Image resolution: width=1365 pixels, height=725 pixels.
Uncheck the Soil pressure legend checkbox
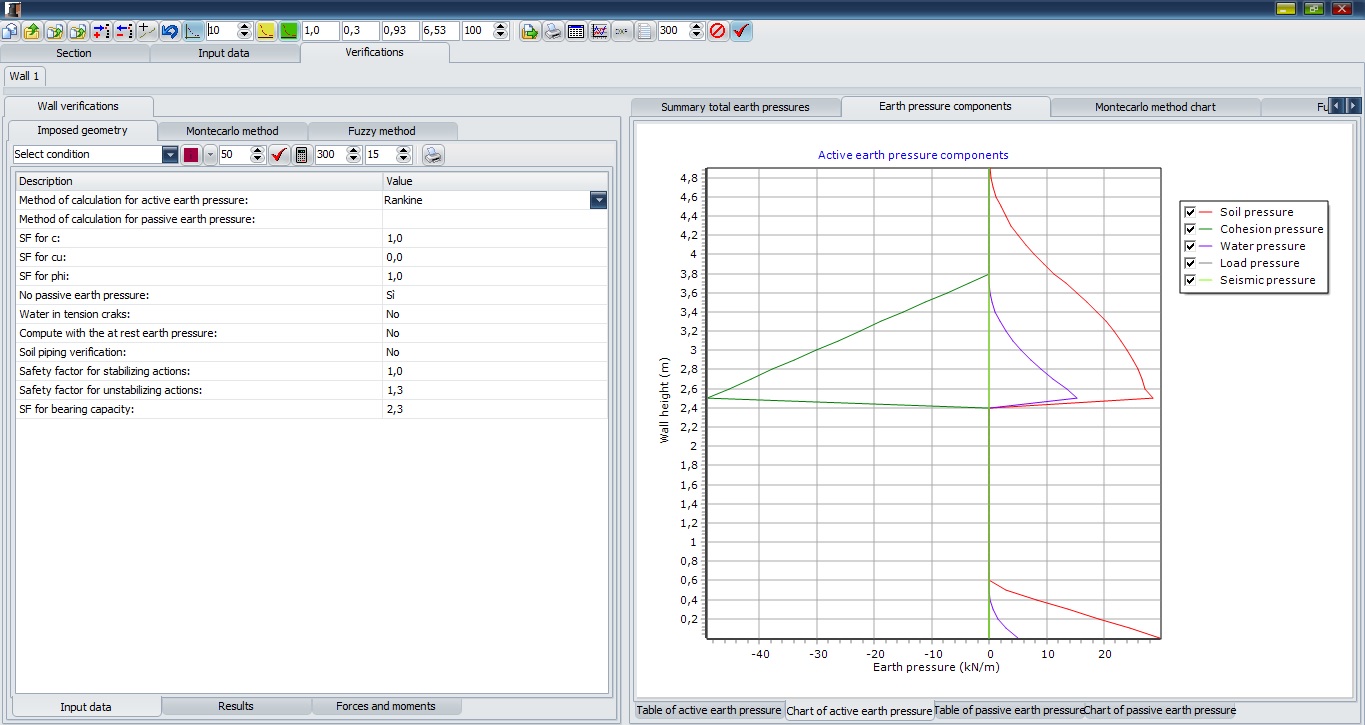[x=1190, y=212]
